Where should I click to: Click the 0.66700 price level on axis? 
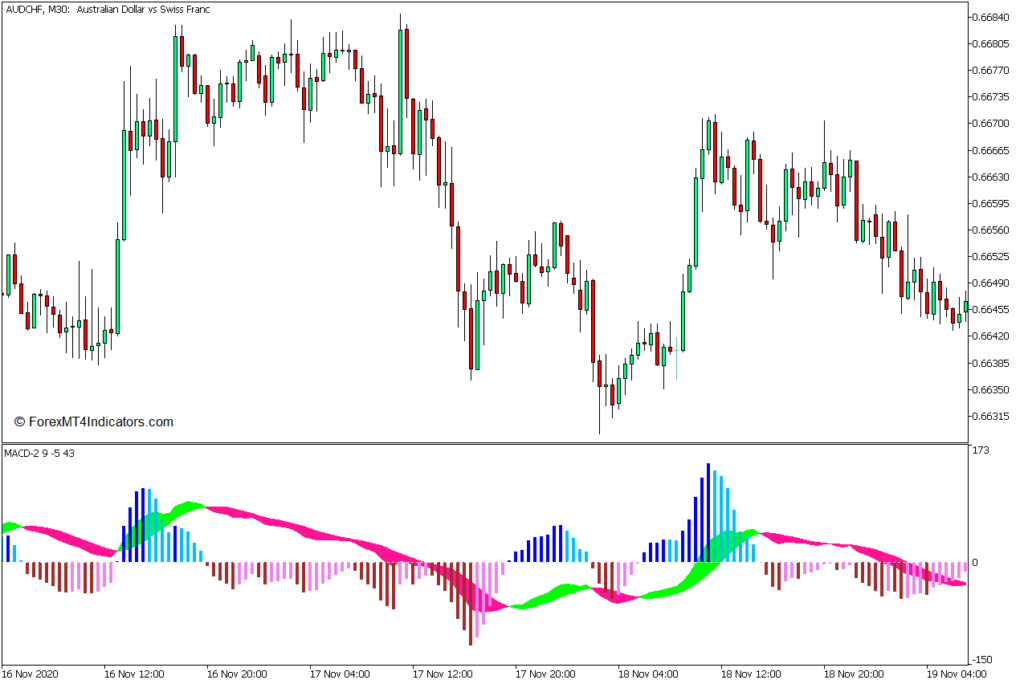click(993, 124)
